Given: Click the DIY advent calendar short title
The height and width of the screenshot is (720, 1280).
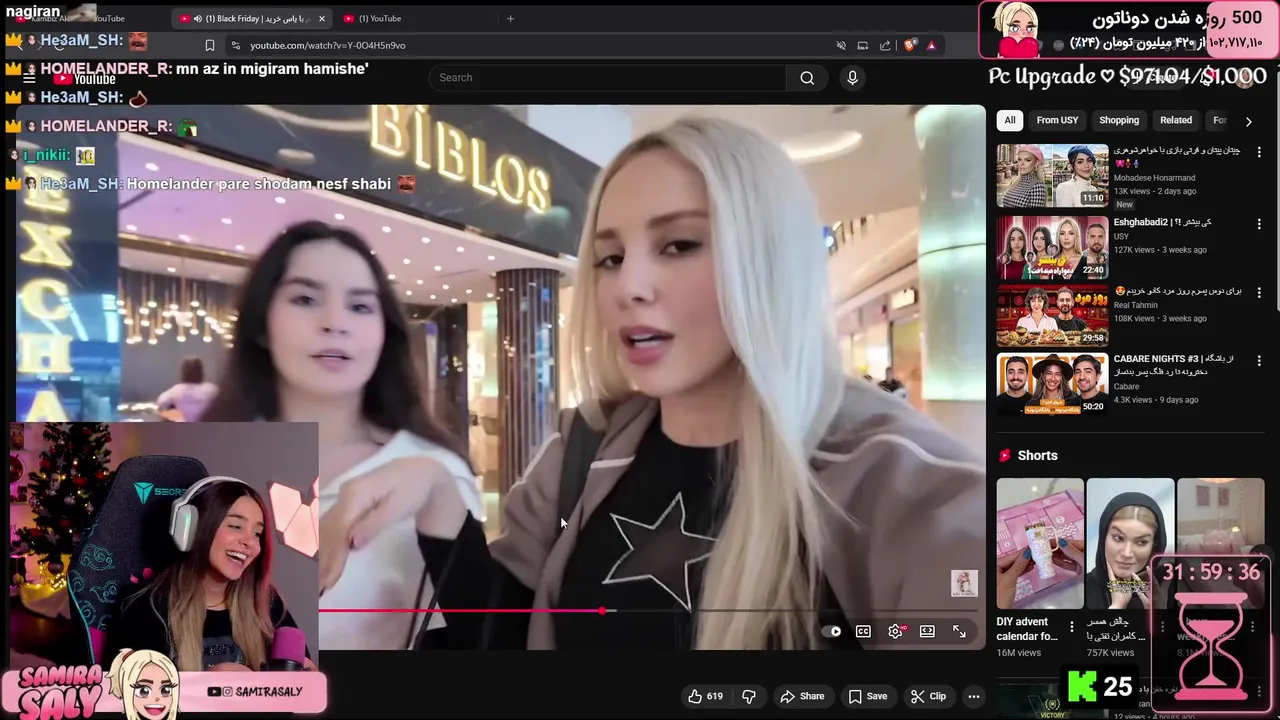Looking at the screenshot, I should pos(1027,629).
